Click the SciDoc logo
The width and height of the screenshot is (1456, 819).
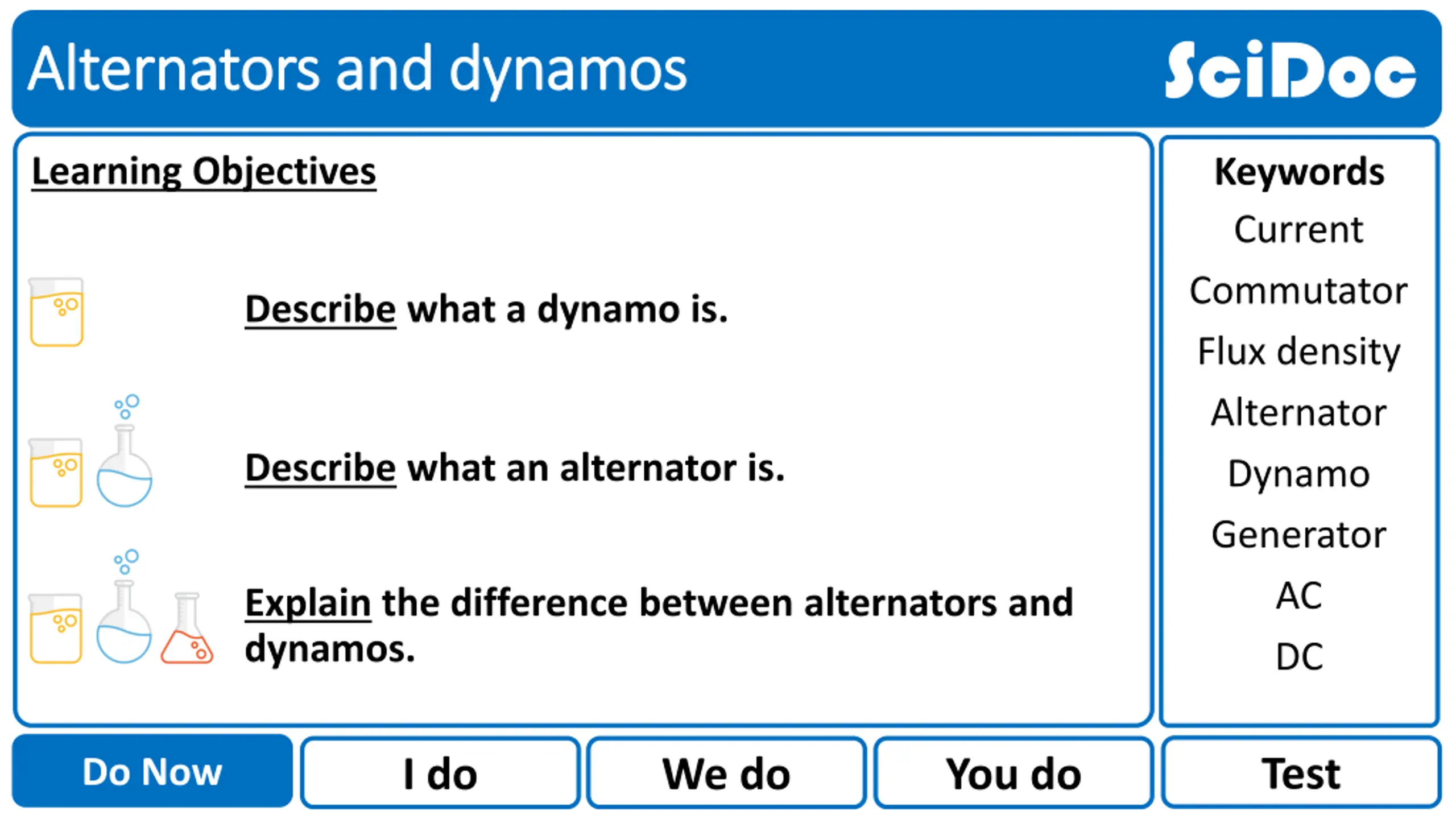coord(1290,70)
